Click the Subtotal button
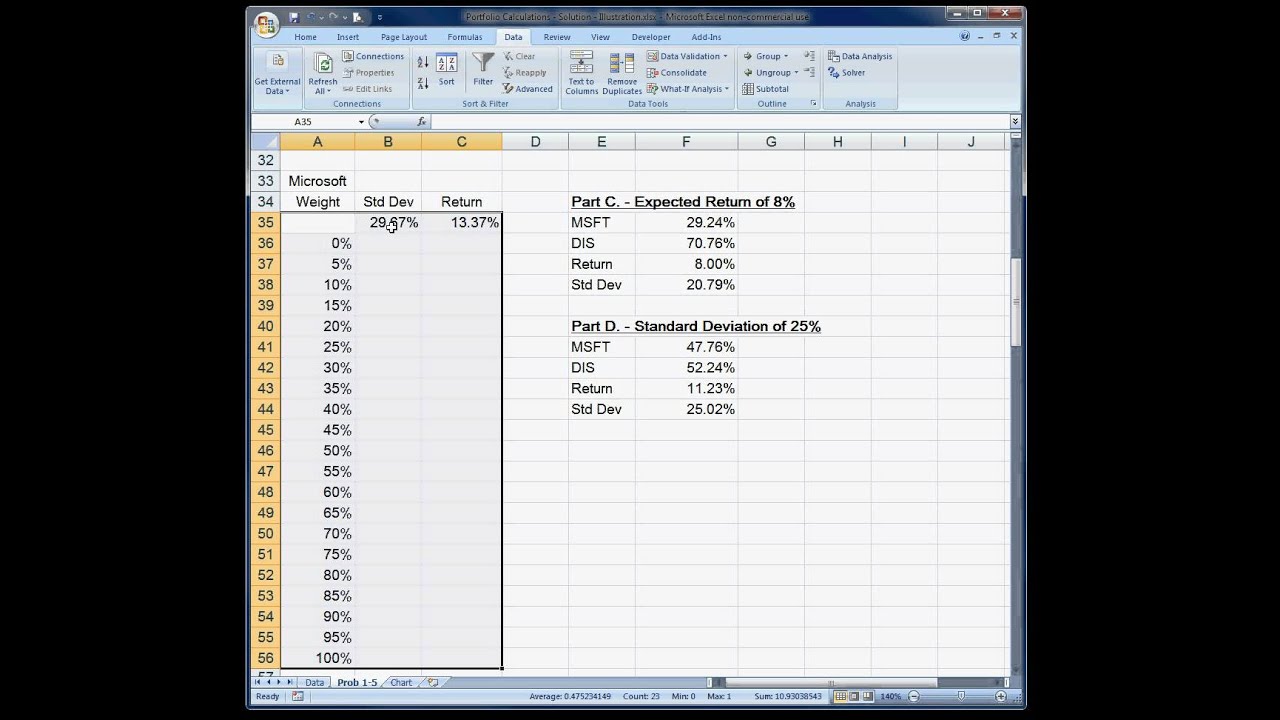 tap(766, 89)
